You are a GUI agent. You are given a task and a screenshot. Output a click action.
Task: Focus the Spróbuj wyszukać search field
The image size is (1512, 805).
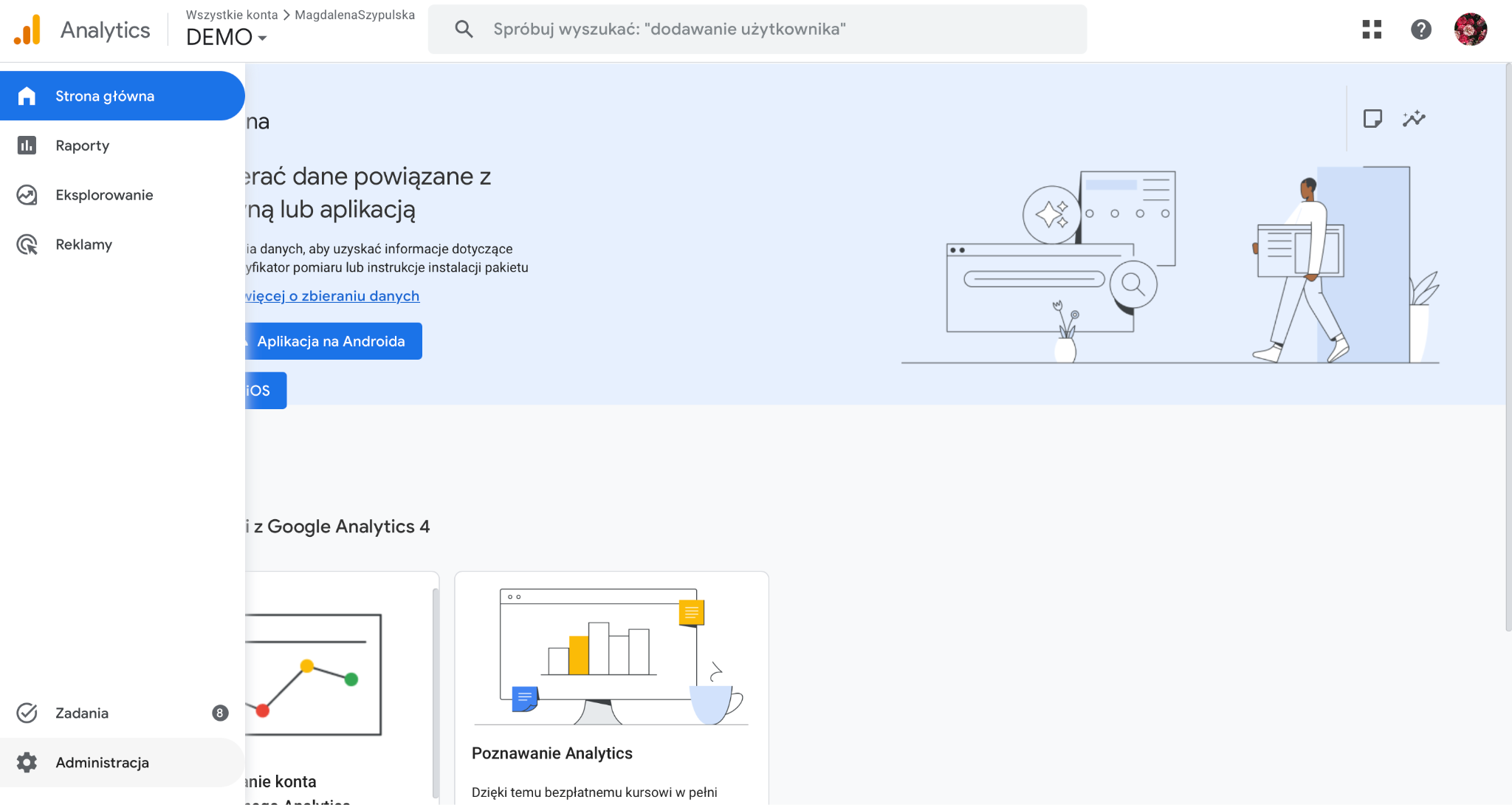pos(757,29)
